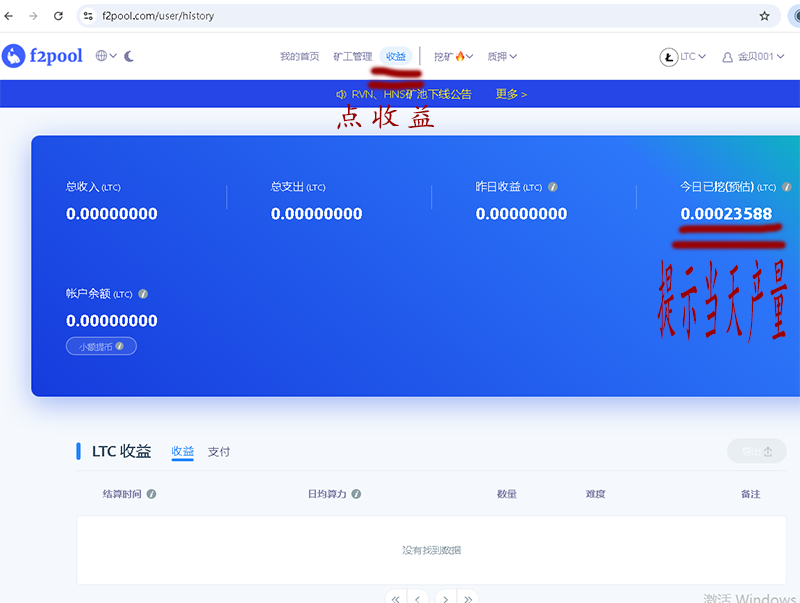Reload the page in the browser
This screenshot has height=603, width=800.
coord(58,16)
